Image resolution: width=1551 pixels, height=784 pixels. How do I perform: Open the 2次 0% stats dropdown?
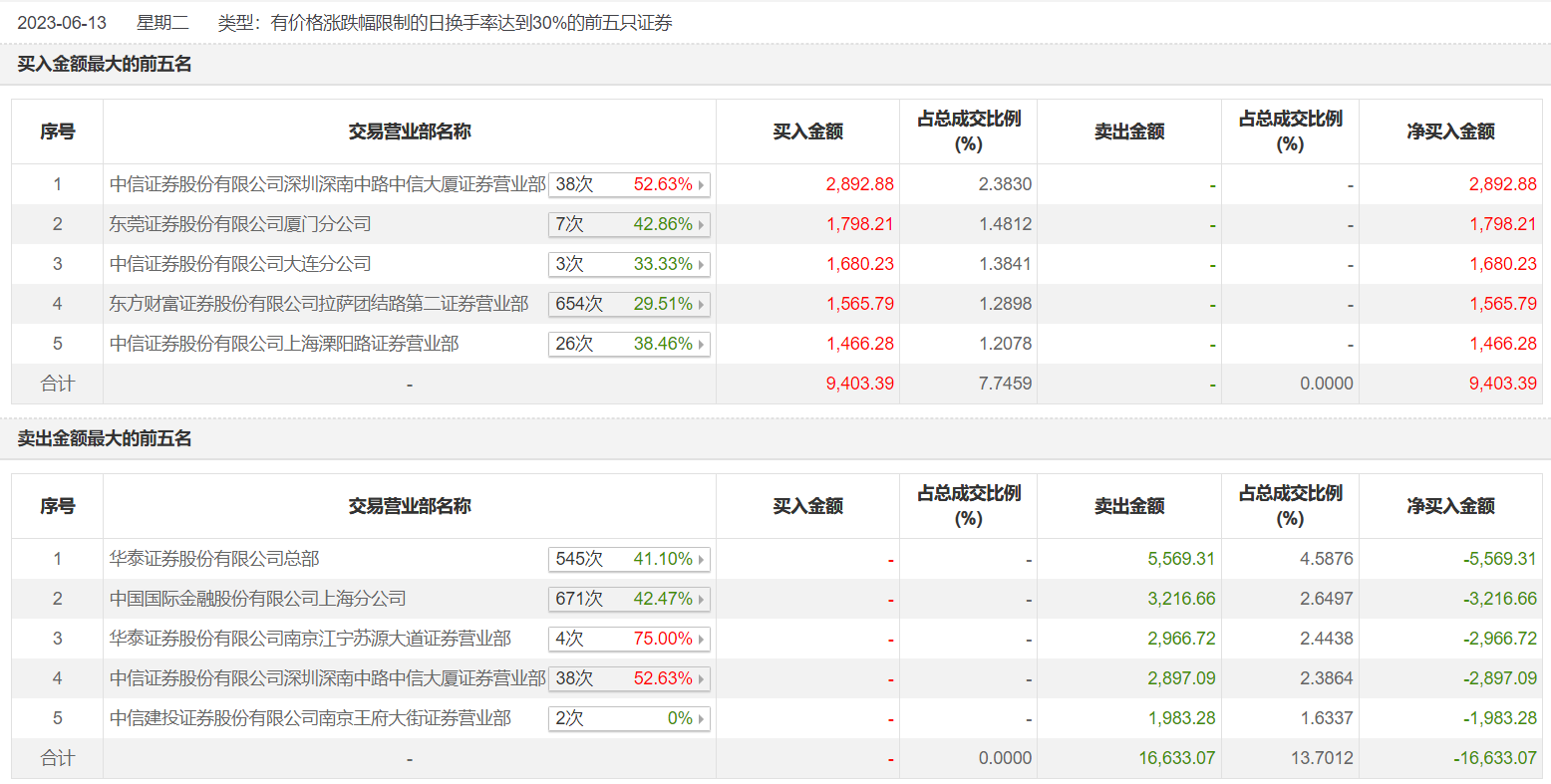[629, 718]
